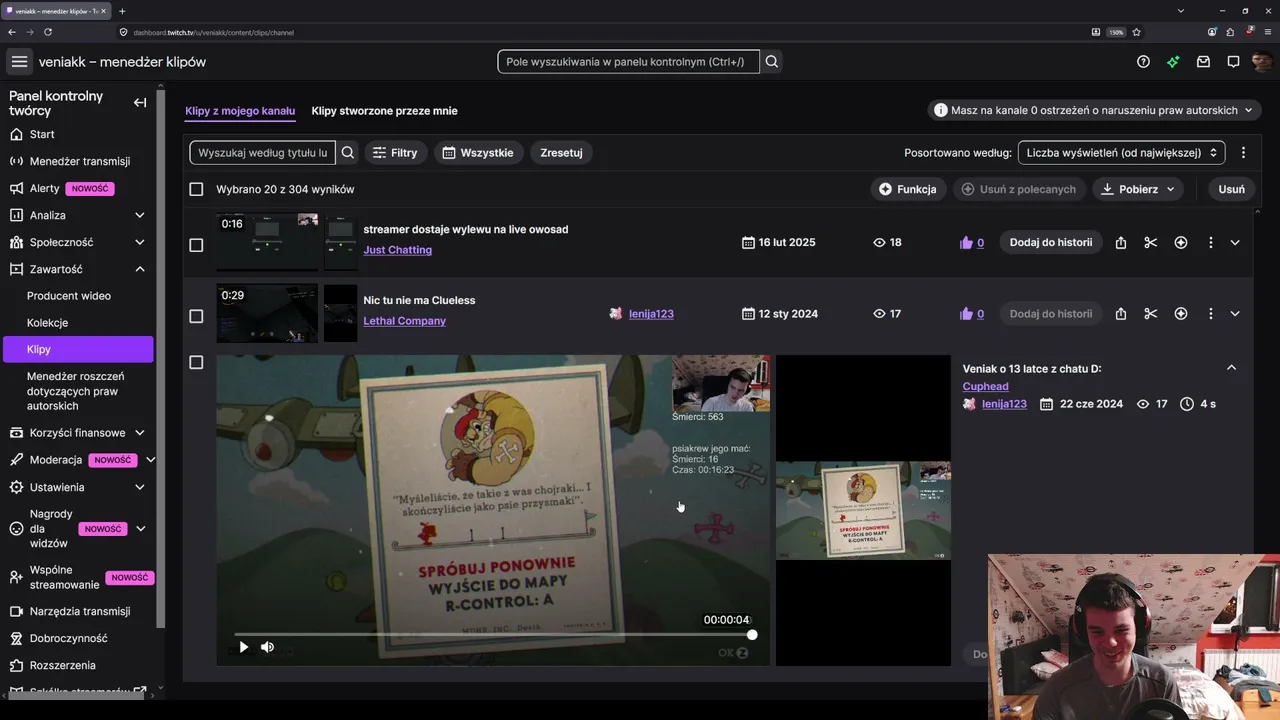Open Menedżer transmisji in sidebar
The image size is (1280, 720).
click(x=80, y=161)
